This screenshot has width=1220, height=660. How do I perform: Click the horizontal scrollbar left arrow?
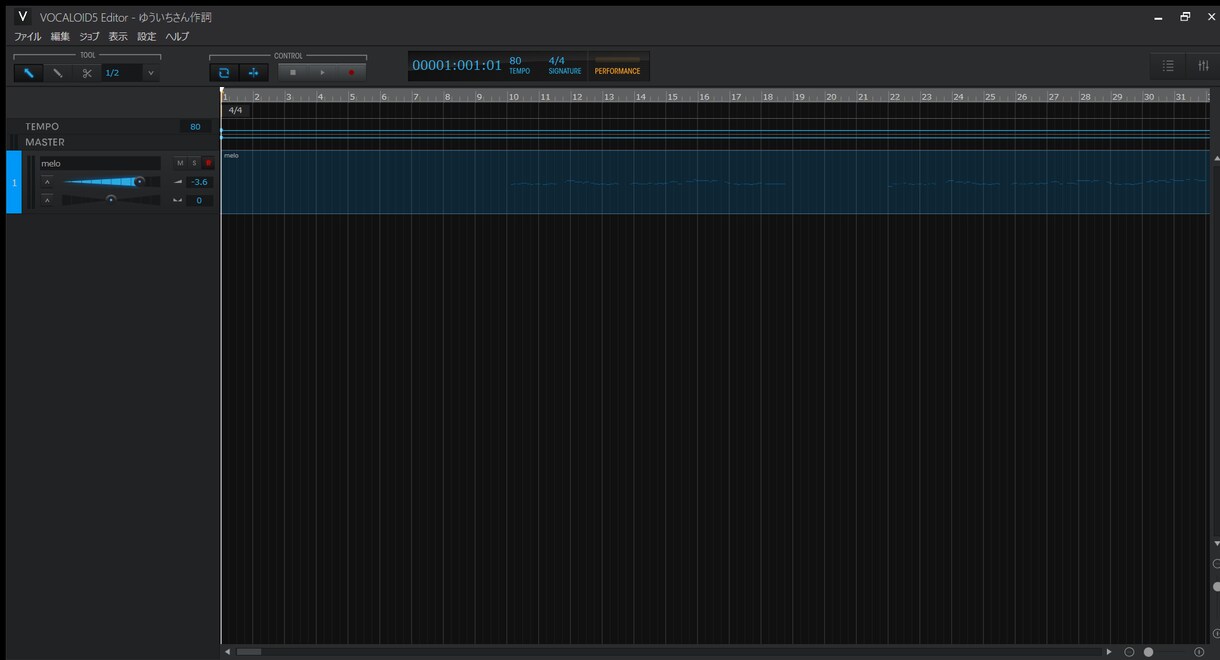pos(227,652)
